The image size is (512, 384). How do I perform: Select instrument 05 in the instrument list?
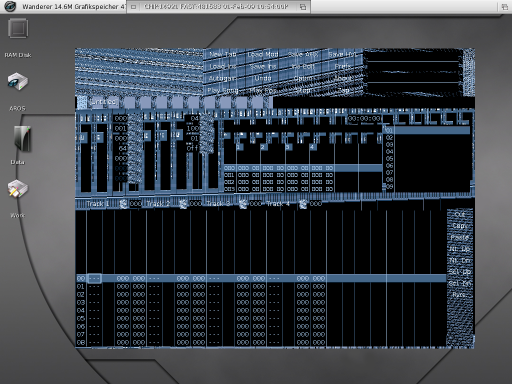427,159
